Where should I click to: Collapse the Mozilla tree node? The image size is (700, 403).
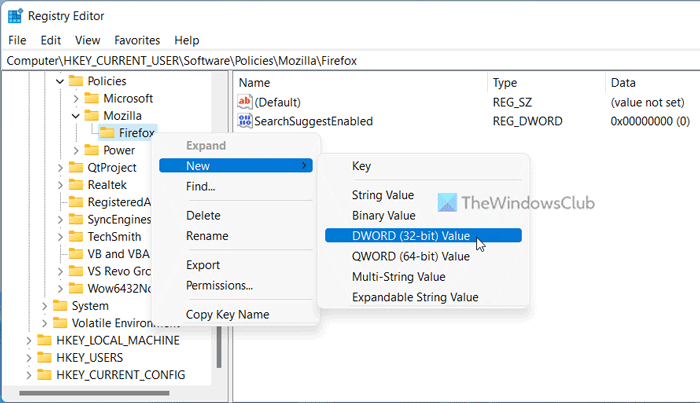[x=76, y=116]
